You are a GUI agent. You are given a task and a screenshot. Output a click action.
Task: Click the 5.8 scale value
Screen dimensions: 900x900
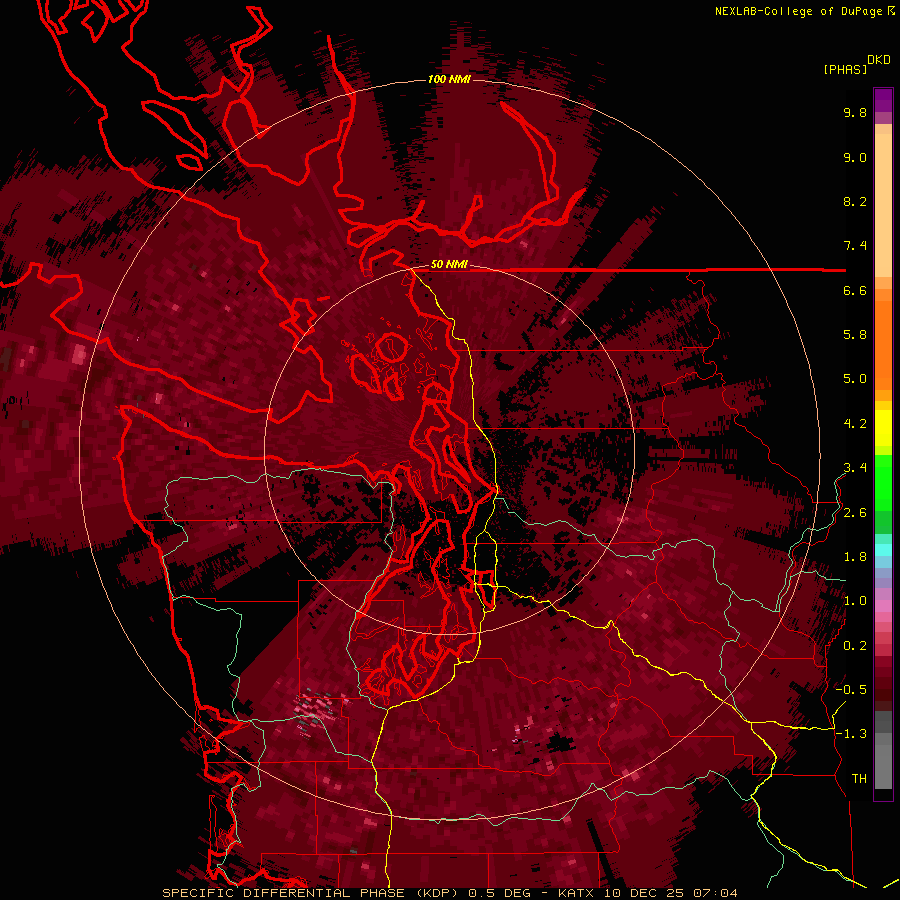pos(855,335)
